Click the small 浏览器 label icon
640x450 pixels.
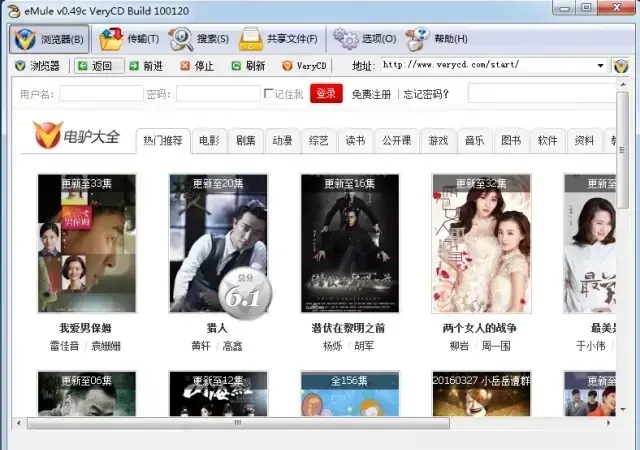20,66
